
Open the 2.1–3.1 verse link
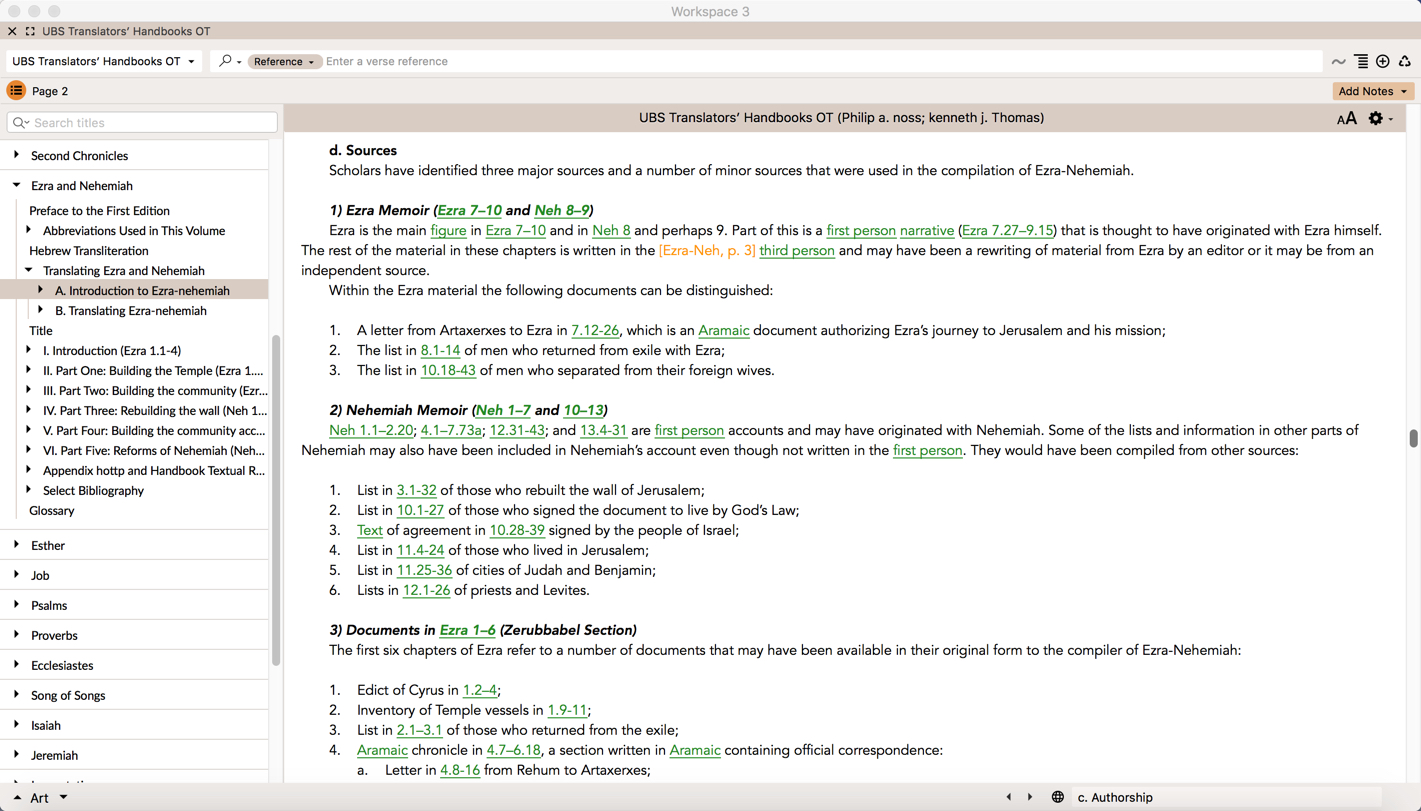[x=419, y=730]
